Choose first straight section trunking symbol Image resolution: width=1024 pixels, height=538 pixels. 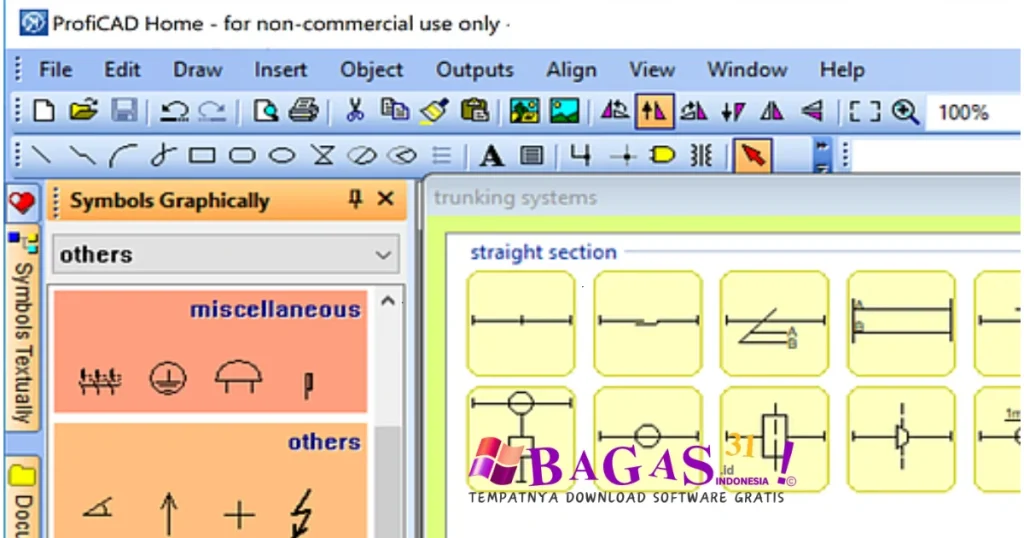[521, 323]
